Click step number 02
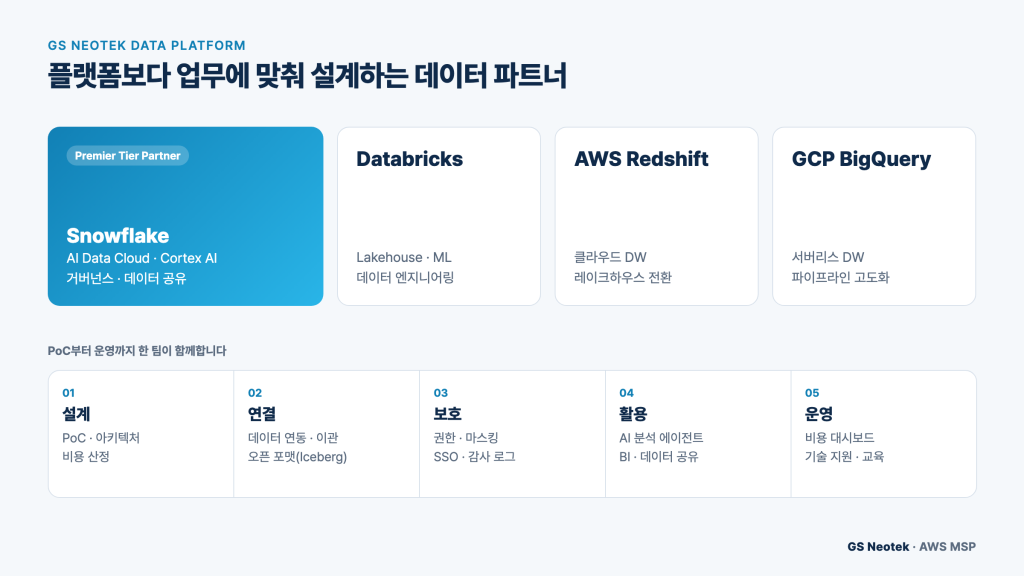Screen dimensions: 1024x576 [x=255, y=392]
